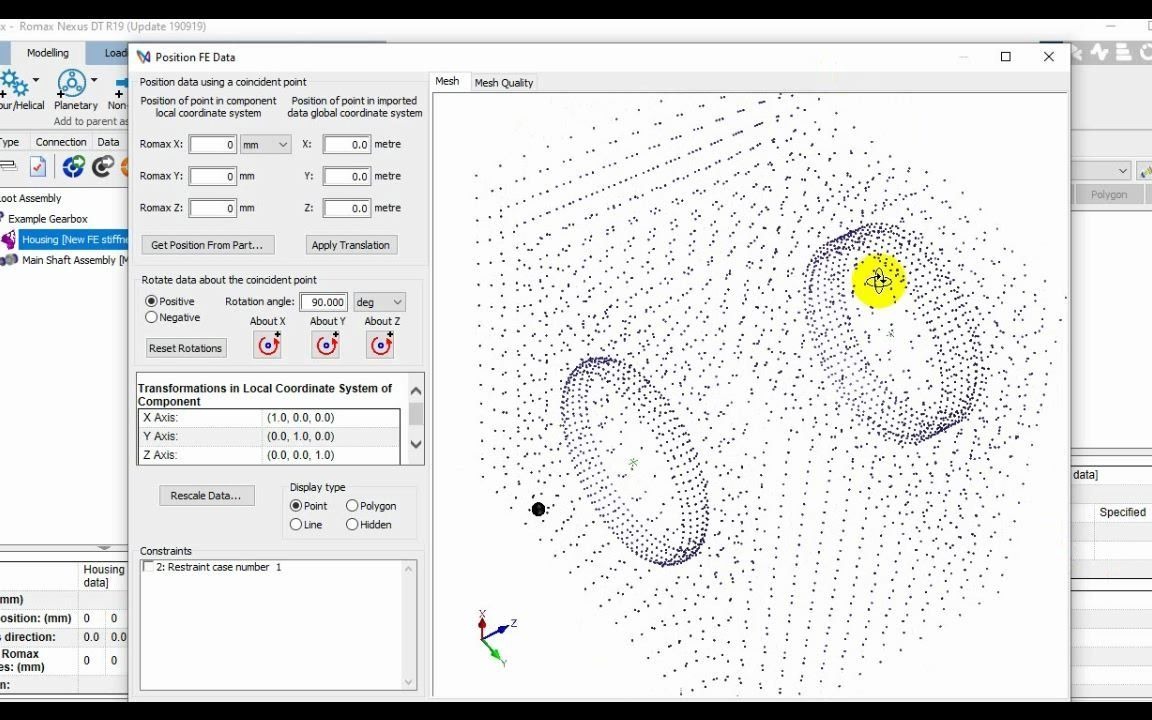This screenshot has width=1152, height=720.
Task: Click the black restraint node in mesh
Action: click(x=538, y=509)
